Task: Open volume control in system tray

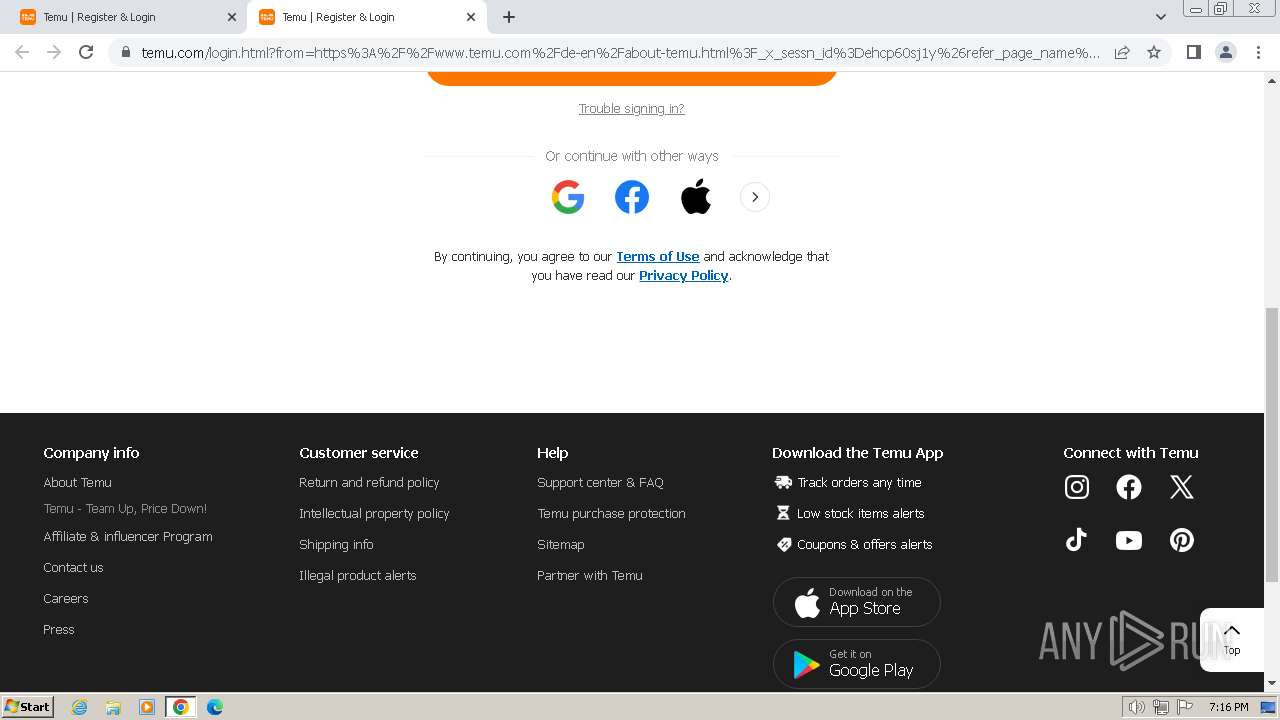Action: click(1136, 707)
